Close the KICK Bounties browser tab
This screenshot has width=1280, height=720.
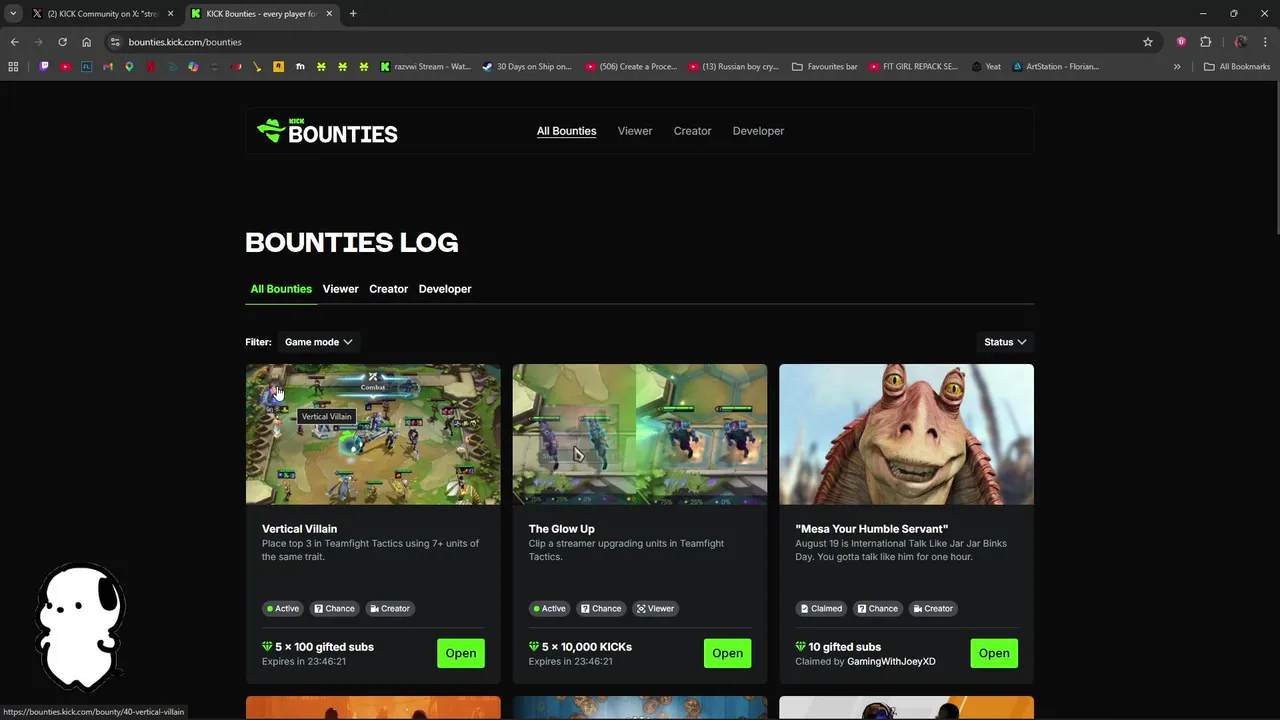329,14
